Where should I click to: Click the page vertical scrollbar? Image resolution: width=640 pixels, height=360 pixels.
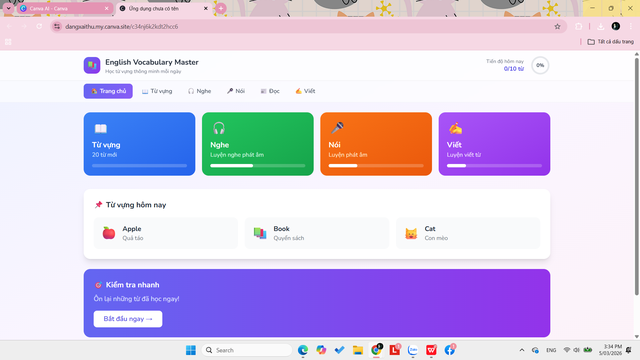pyautogui.click(x=636, y=176)
